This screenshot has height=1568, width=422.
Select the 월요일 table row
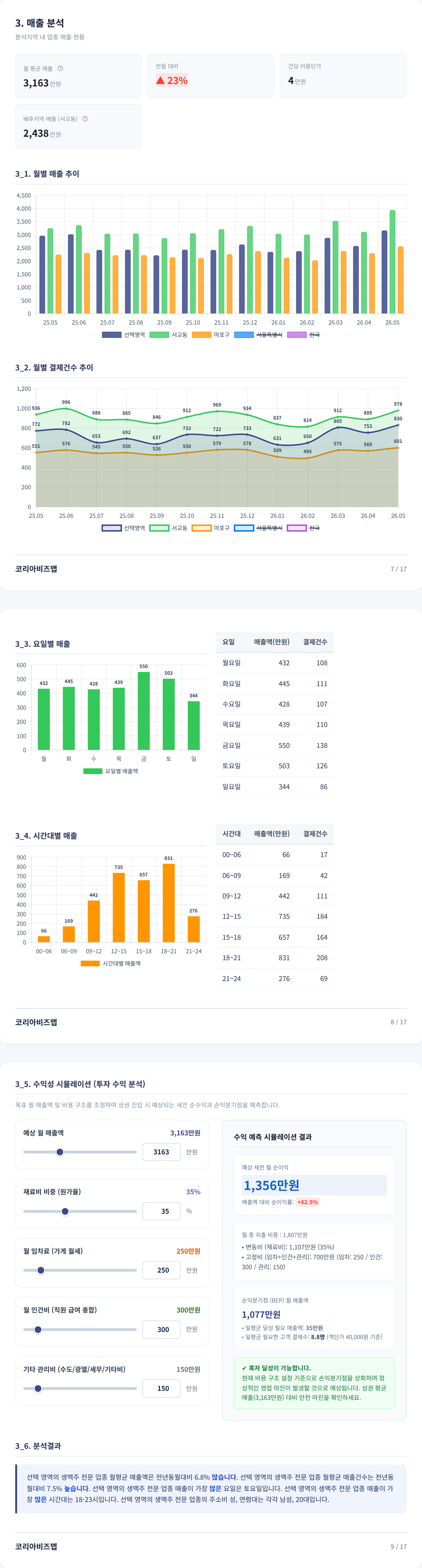pyautogui.click(x=275, y=663)
